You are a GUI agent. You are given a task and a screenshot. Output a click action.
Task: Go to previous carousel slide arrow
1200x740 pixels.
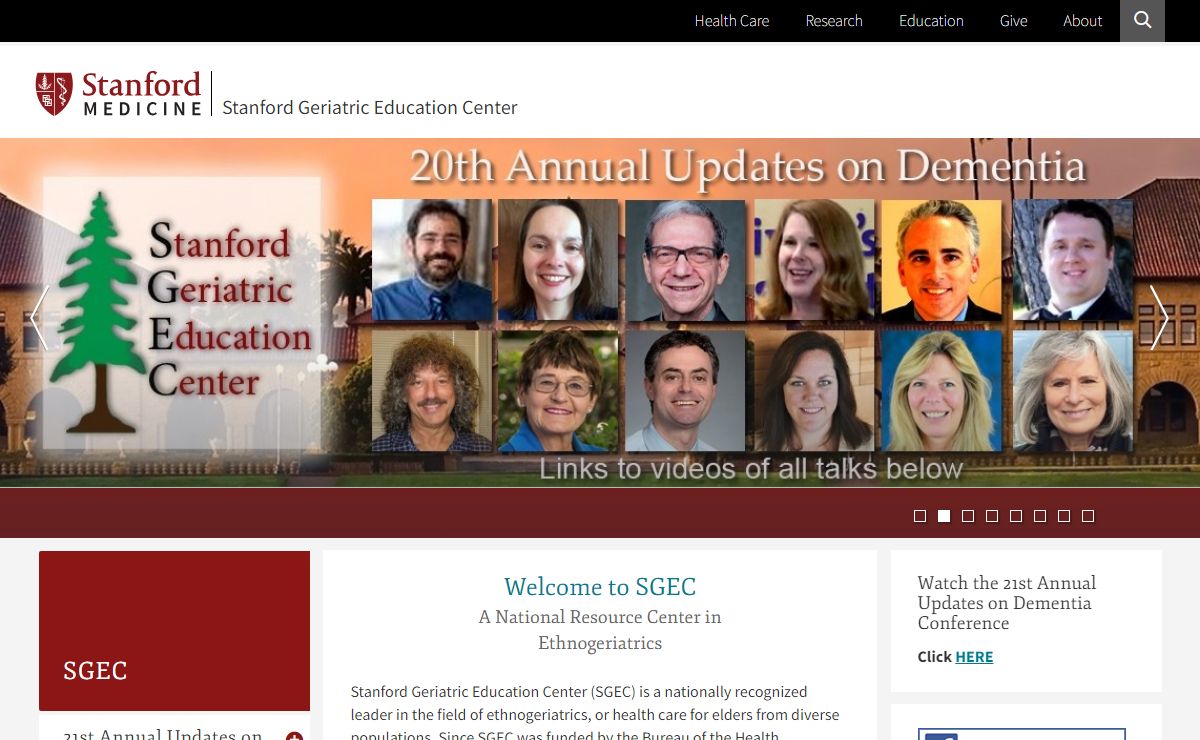pos(39,317)
